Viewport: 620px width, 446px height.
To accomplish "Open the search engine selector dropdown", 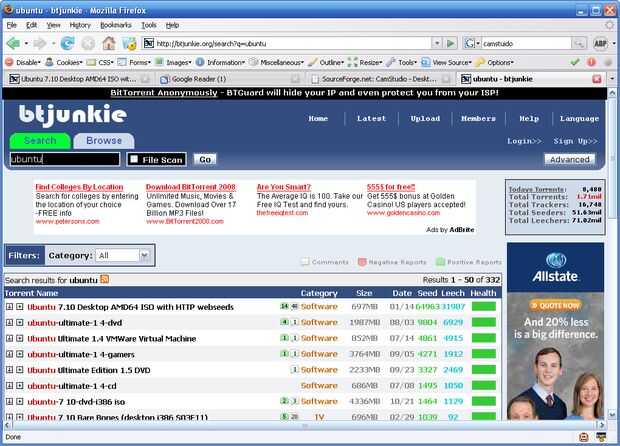I will point(473,43).
